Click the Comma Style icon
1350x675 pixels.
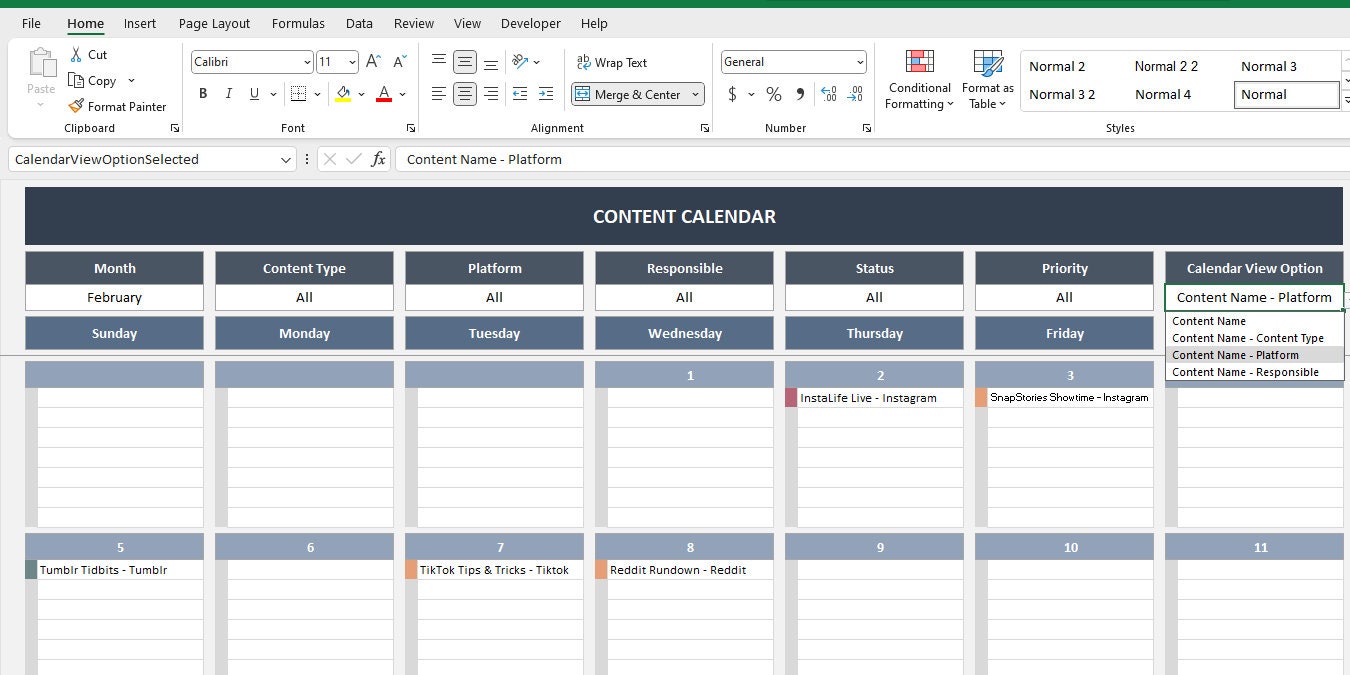click(x=799, y=94)
